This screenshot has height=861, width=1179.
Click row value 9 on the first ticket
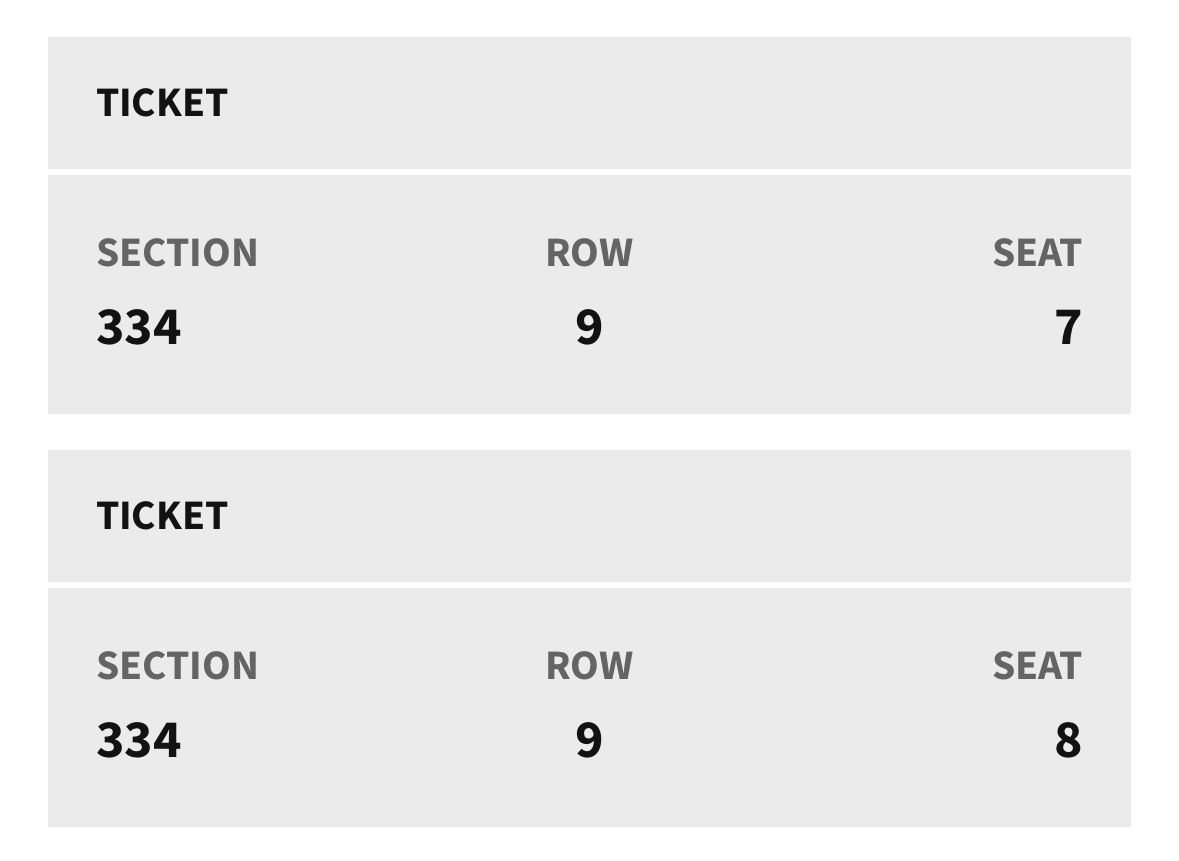[x=589, y=328]
